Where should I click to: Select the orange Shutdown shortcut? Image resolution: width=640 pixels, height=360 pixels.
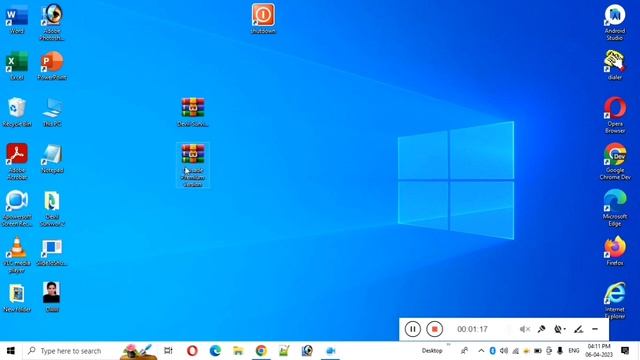[x=263, y=18]
